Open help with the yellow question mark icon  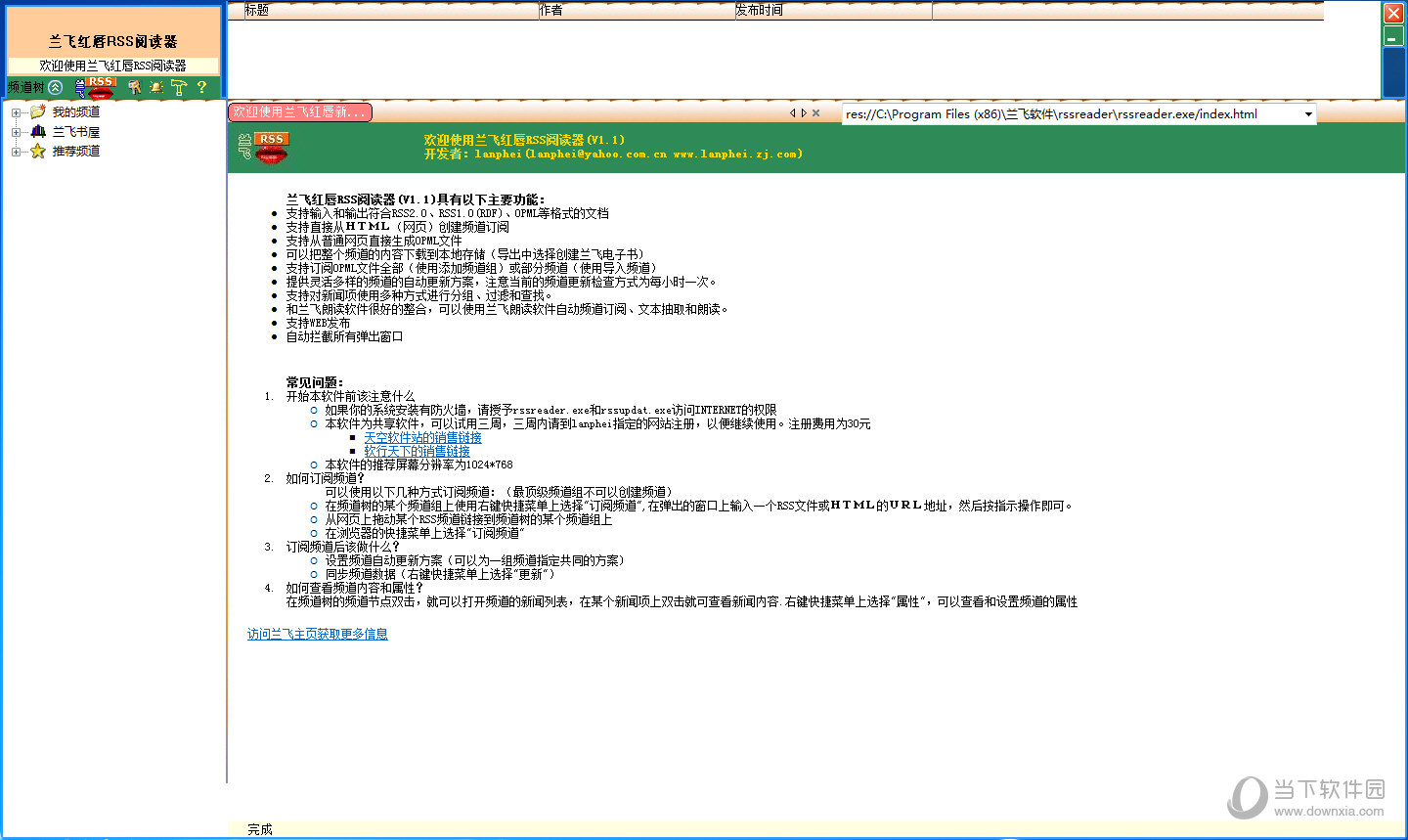click(x=201, y=87)
